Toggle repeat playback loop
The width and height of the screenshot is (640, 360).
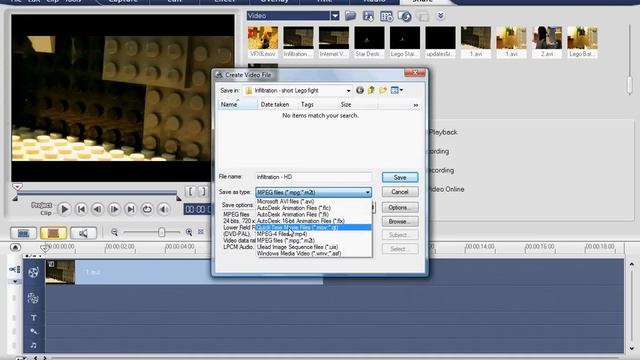click(x=147, y=209)
